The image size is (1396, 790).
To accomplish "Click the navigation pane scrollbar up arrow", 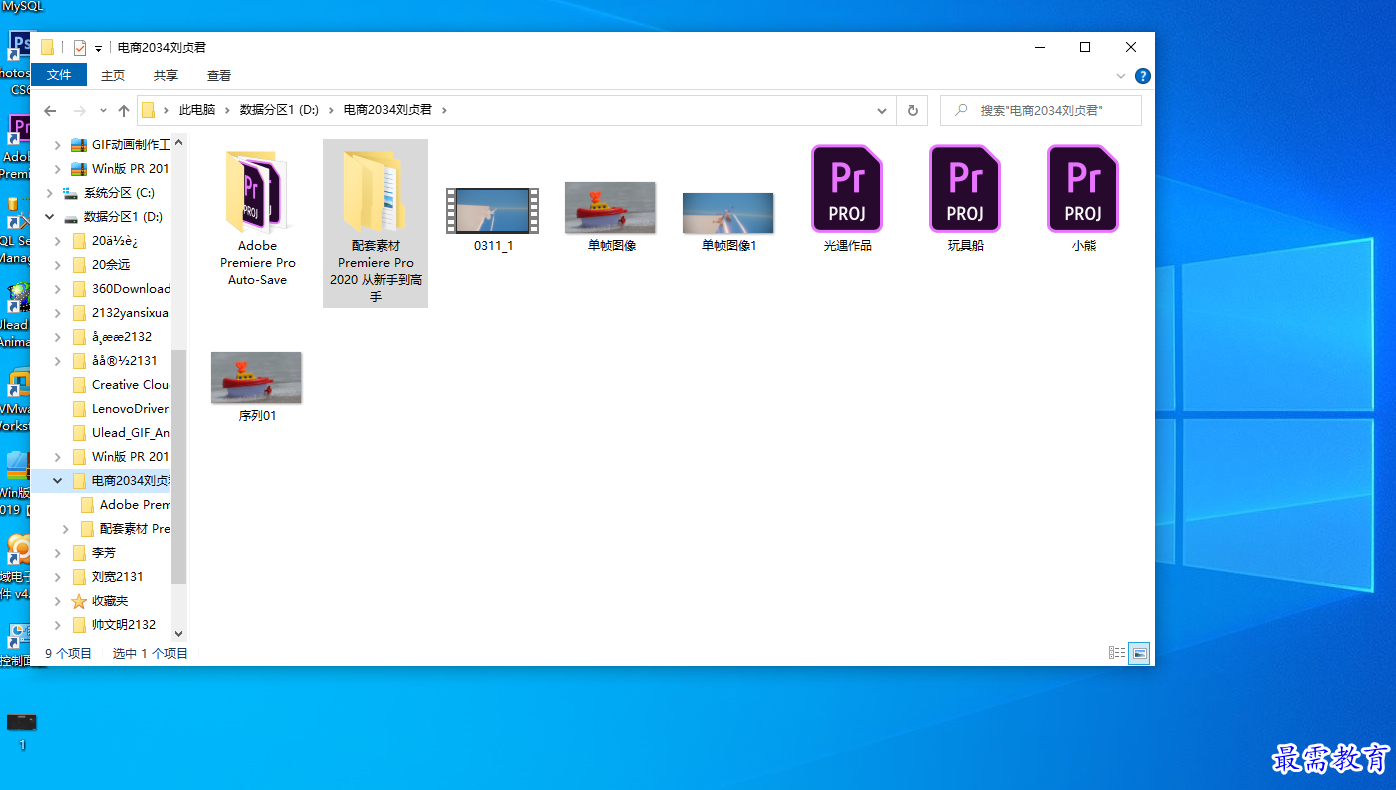I will click(179, 145).
